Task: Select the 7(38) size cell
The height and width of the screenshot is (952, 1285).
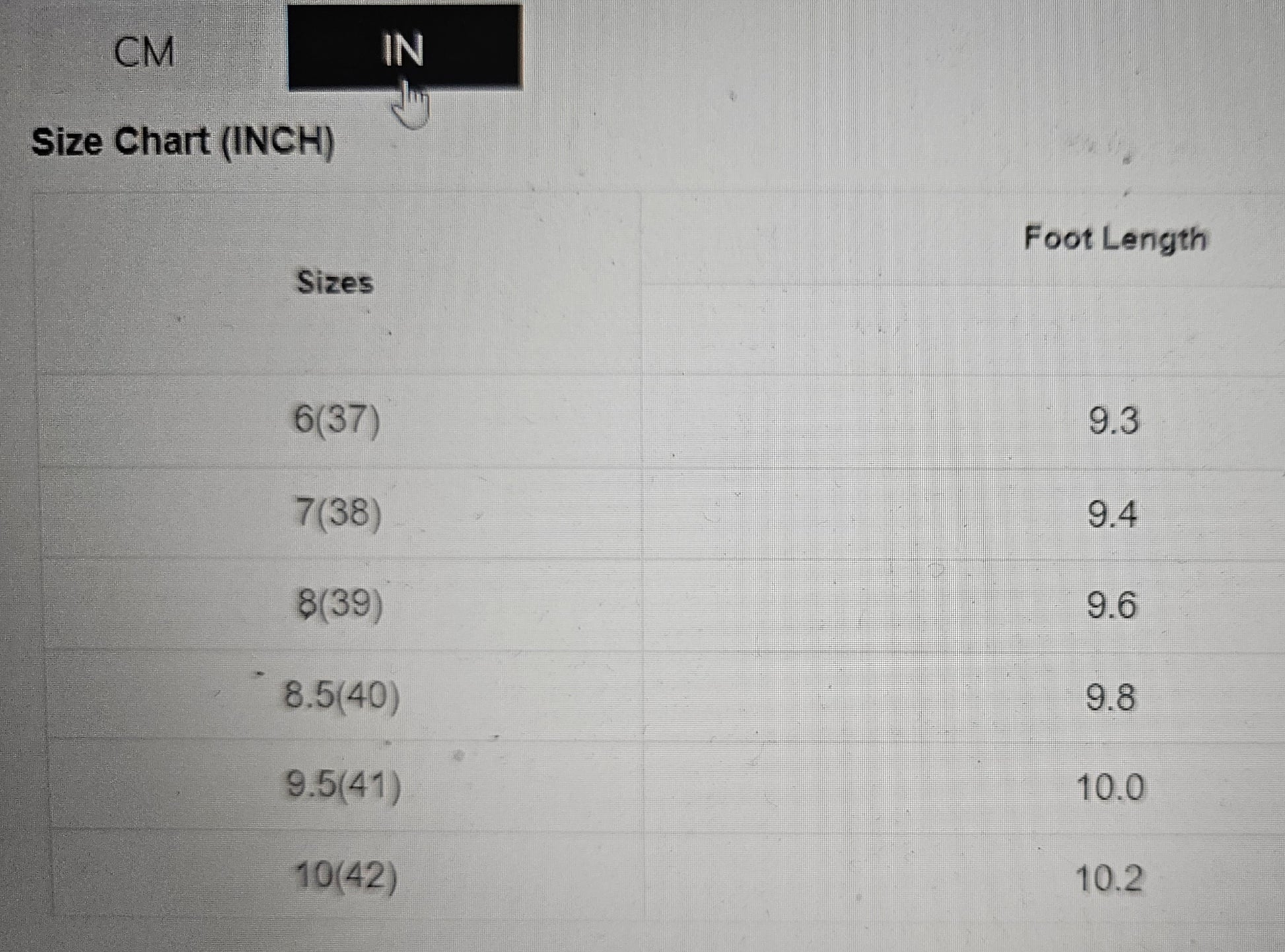Action: (338, 512)
